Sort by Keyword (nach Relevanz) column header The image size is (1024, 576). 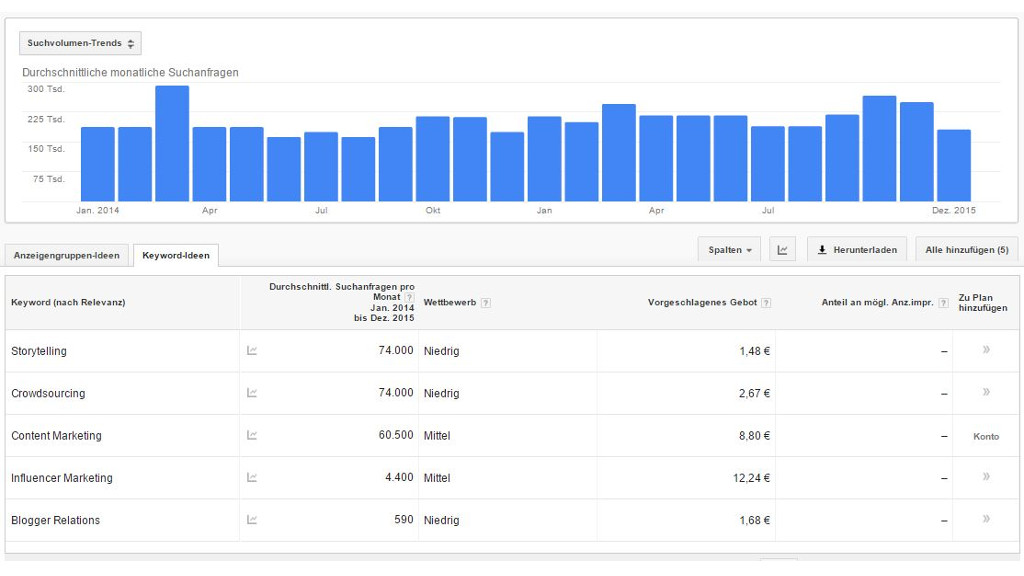pos(68,302)
